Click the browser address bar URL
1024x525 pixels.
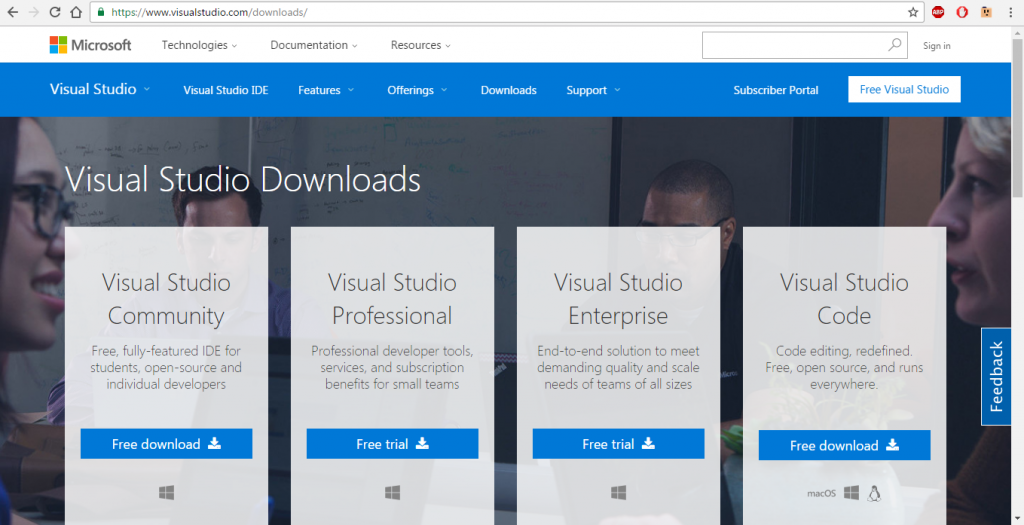coord(209,12)
